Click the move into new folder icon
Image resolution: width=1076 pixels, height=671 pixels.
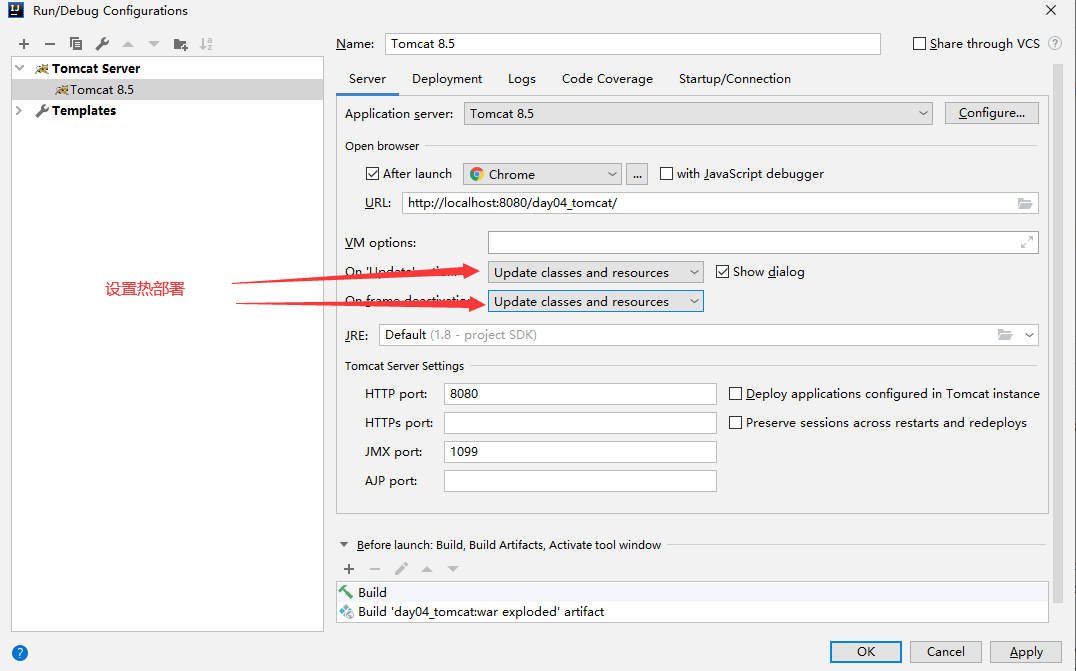coord(180,44)
